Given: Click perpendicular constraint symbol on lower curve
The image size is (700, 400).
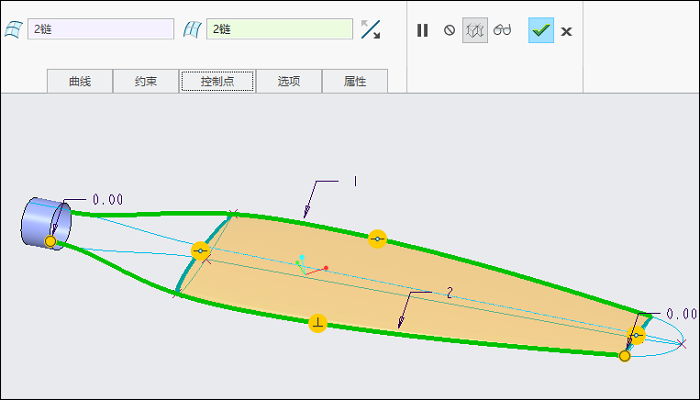Looking at the screenshot, I should [x=318, y=323].
